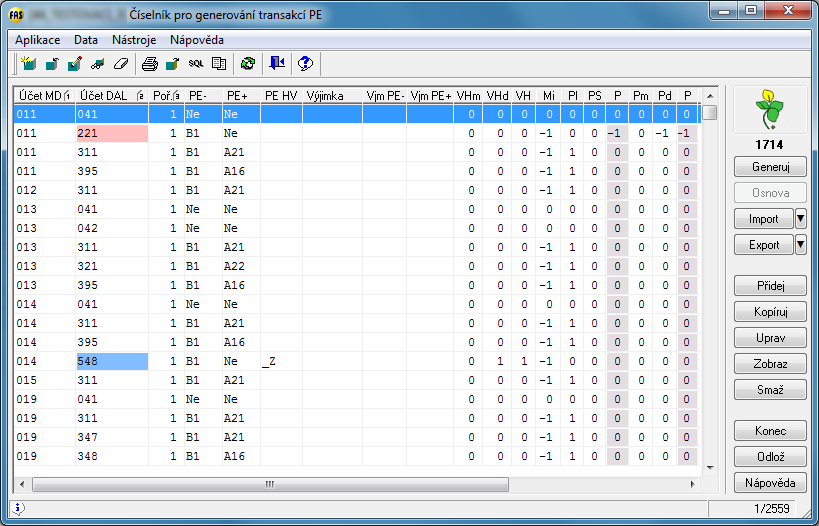Open the Nástroje menu
Screen dimensions: 819x526
pos(134,40)
